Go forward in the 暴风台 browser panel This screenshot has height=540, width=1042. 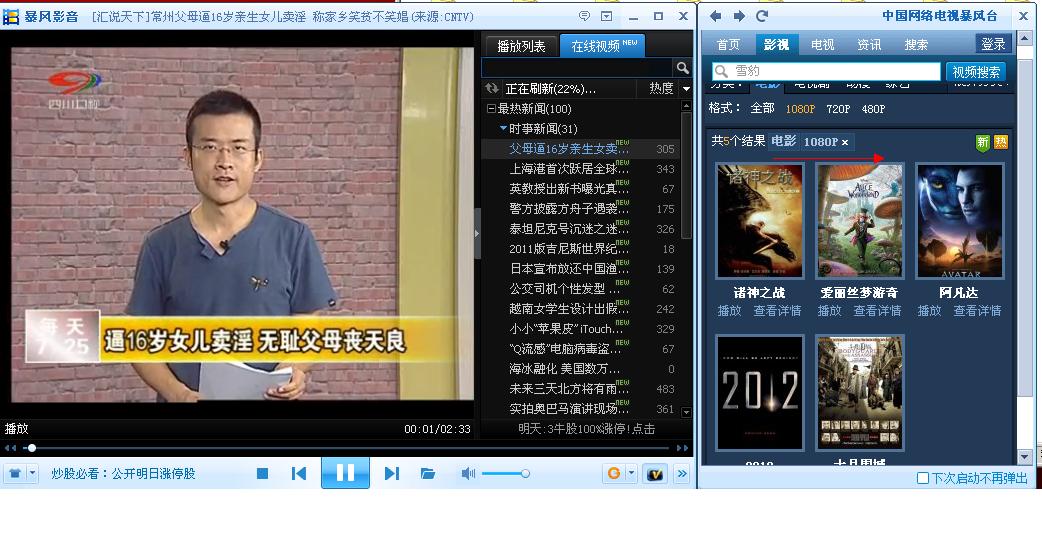pos(739,16)
